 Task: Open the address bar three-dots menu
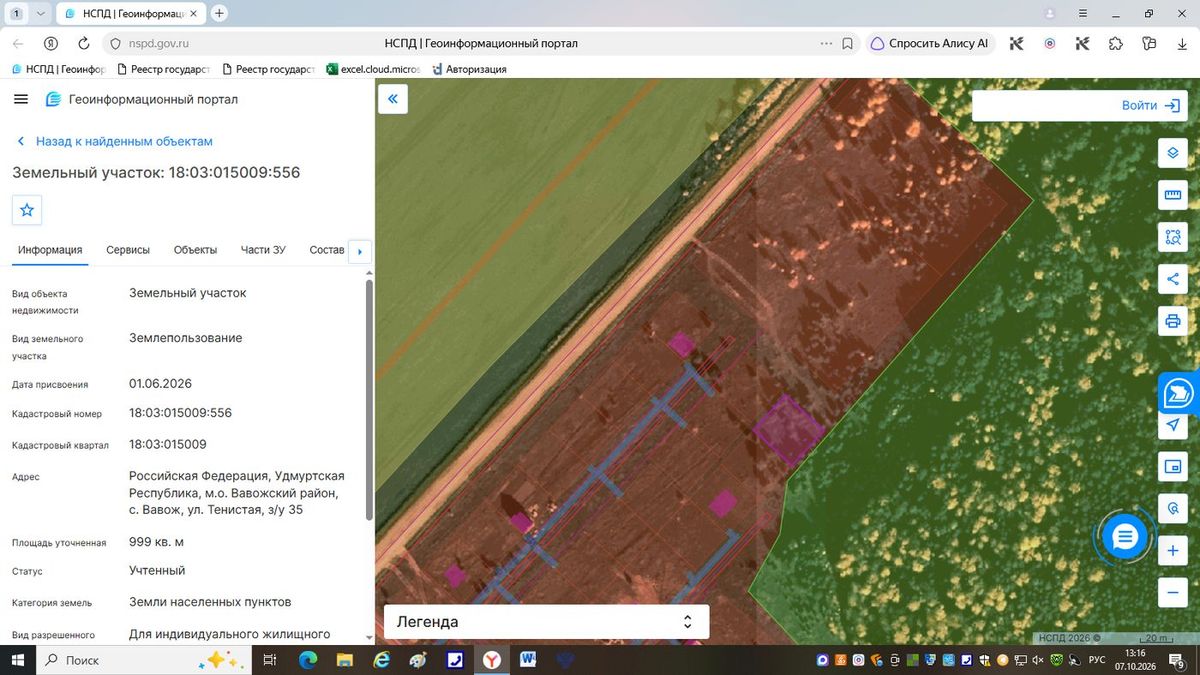click(x=826, y=44)
